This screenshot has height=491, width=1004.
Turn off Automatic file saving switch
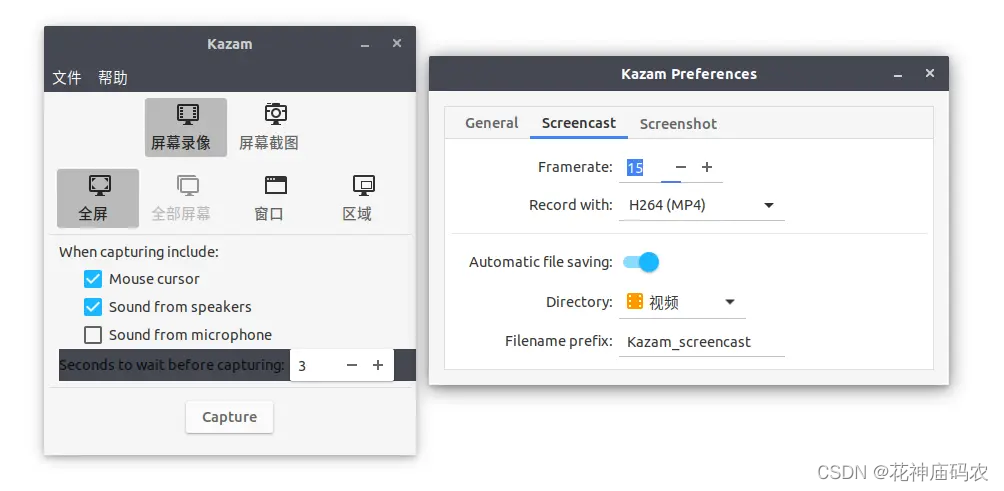[x=640, y=262]
